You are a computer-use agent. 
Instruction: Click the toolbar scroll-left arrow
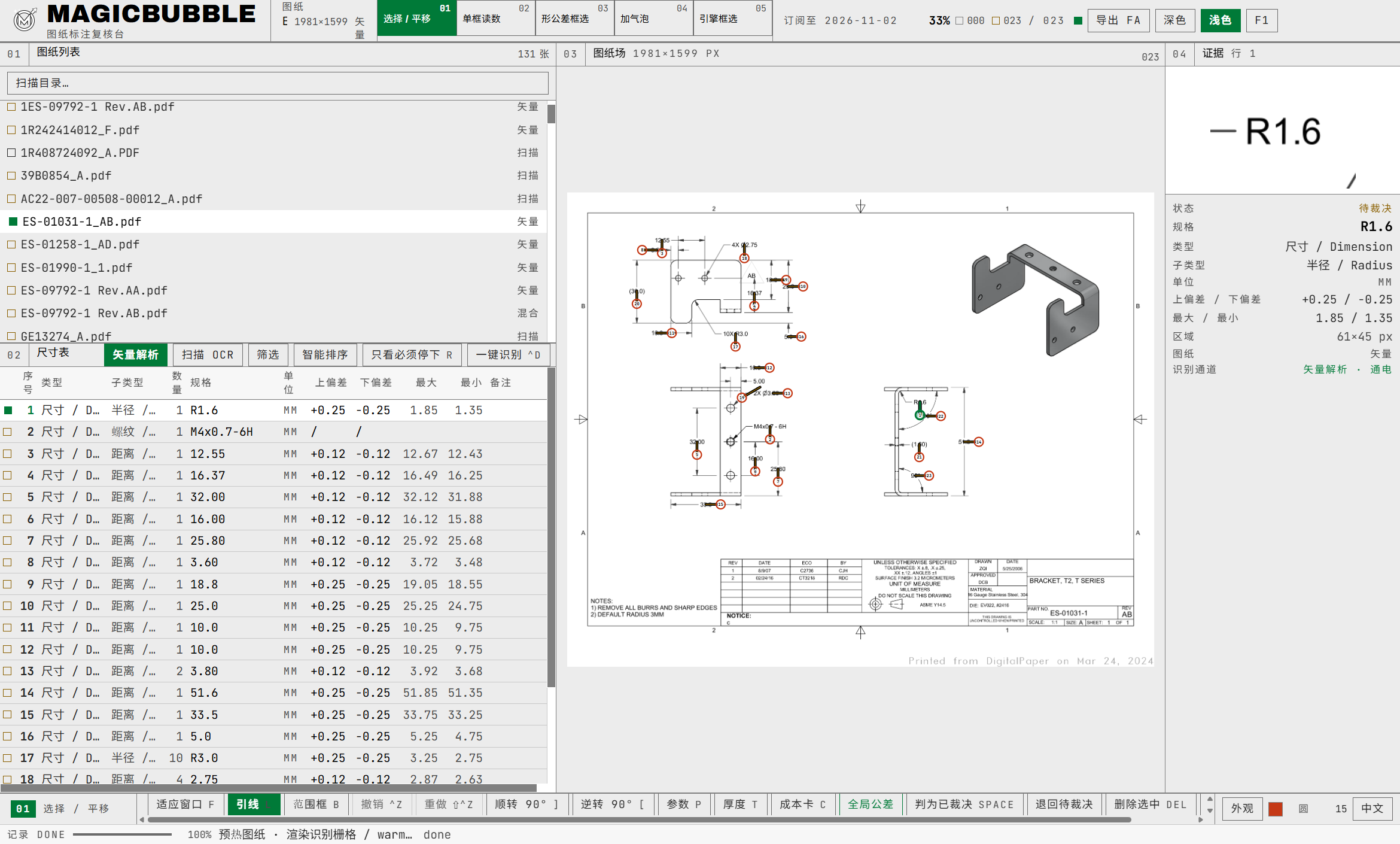pyautogui.click(x=142, y=820)
